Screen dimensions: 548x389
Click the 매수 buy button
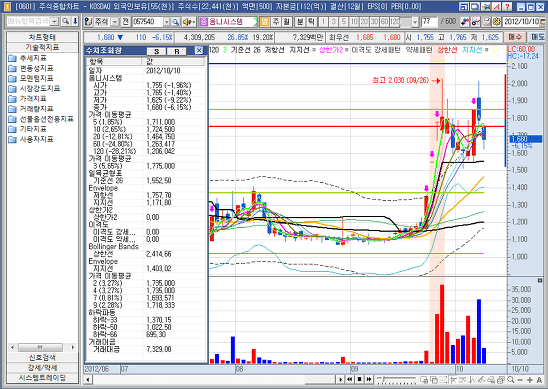515,37
